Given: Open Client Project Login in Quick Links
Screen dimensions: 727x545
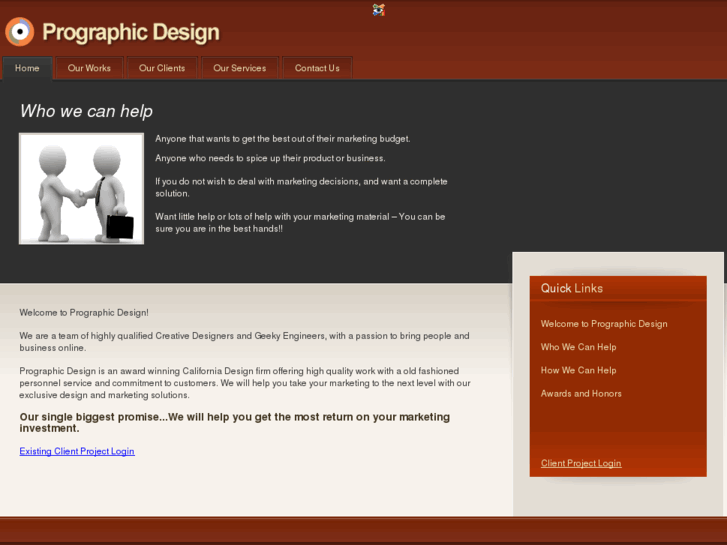Looking at the screenshot, I should (581, 463).
